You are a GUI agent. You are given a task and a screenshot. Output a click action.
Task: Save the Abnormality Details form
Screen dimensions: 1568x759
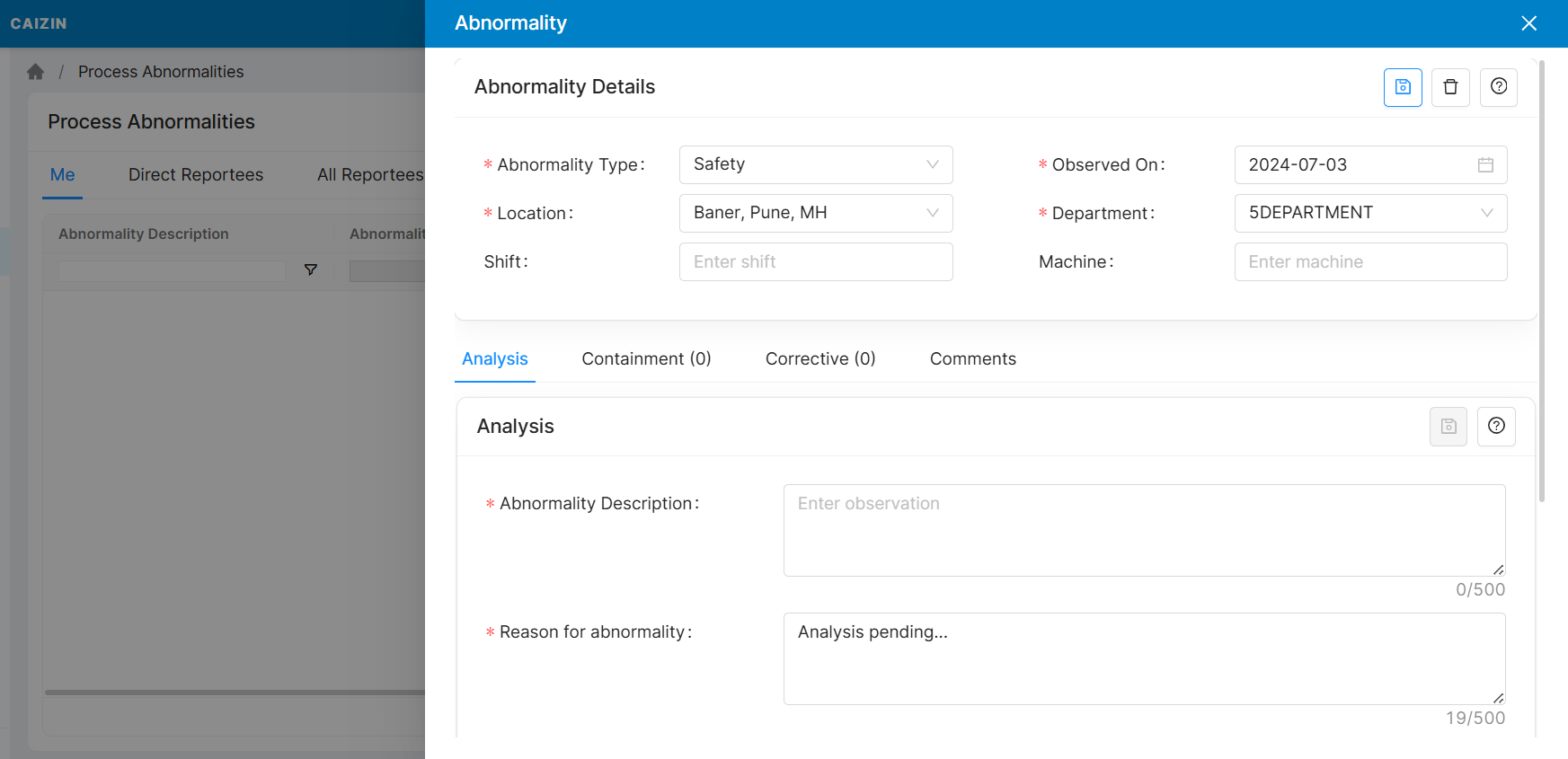(1403, 87)
